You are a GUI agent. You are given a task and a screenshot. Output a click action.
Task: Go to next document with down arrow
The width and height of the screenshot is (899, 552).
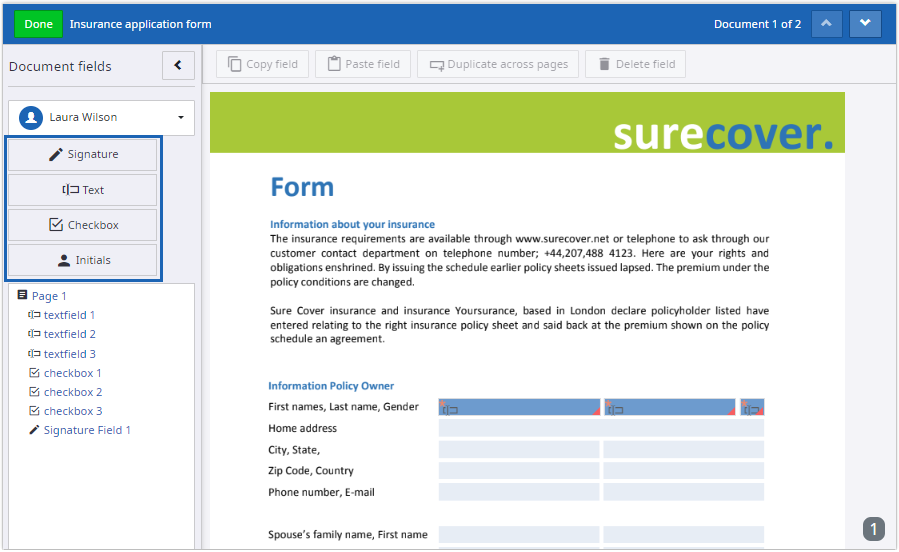(865, 24)
